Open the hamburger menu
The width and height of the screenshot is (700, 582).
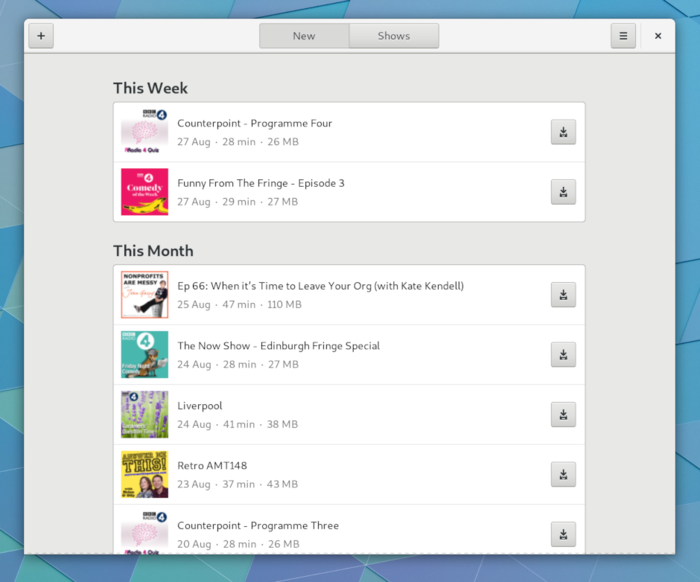point(623,36)
